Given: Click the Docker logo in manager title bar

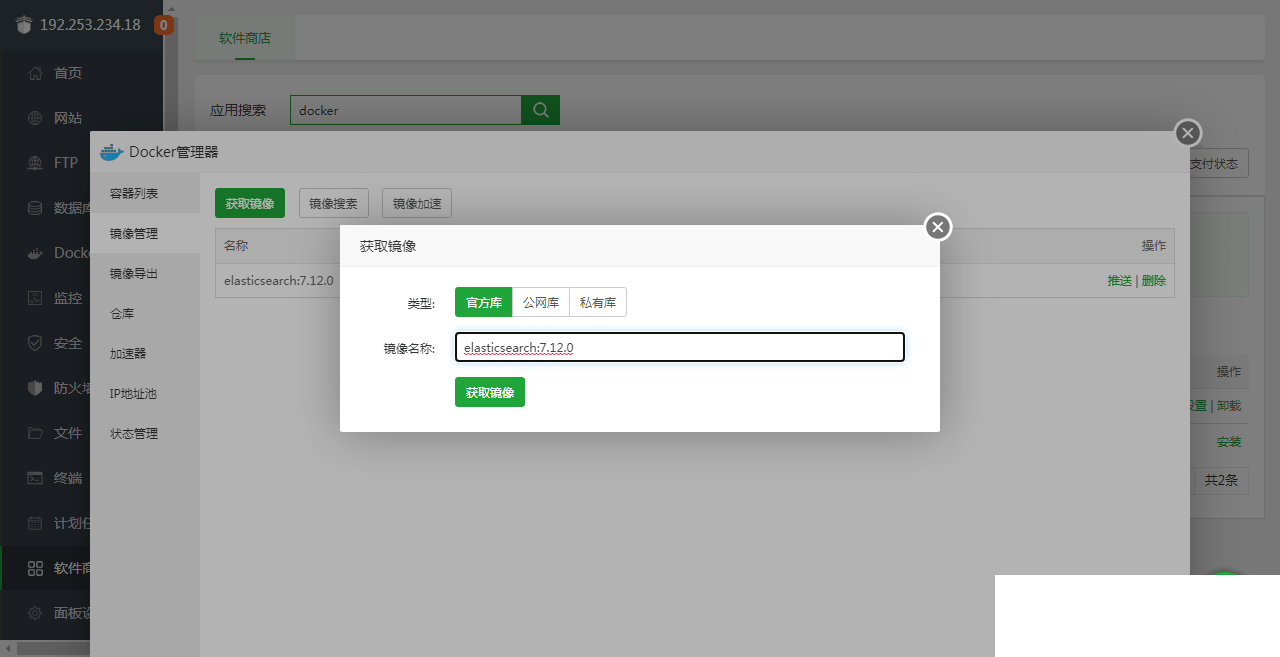Looking at the screenshot, I should coord(111,152).
